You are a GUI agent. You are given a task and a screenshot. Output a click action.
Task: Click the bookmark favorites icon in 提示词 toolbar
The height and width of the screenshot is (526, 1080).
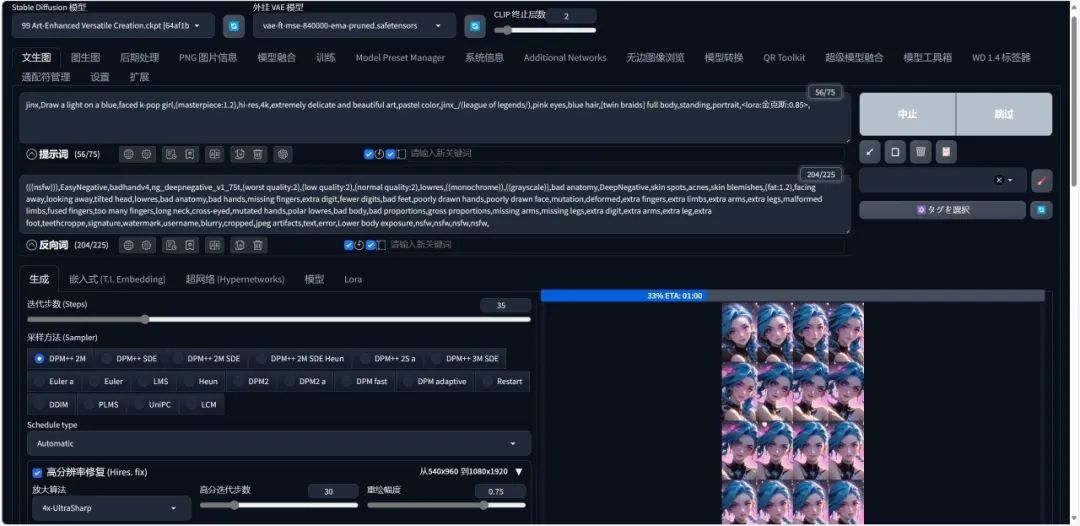(x=189, y=154)
